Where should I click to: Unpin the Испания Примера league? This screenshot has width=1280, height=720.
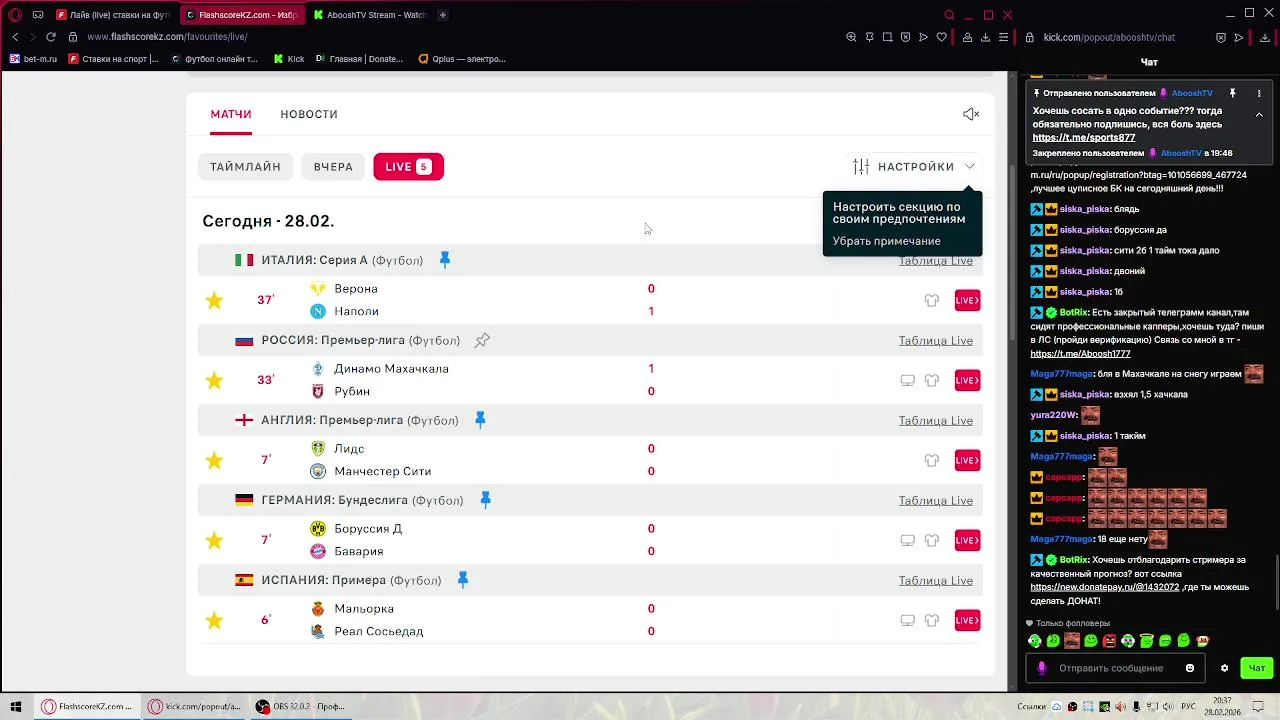pos(463,580)
